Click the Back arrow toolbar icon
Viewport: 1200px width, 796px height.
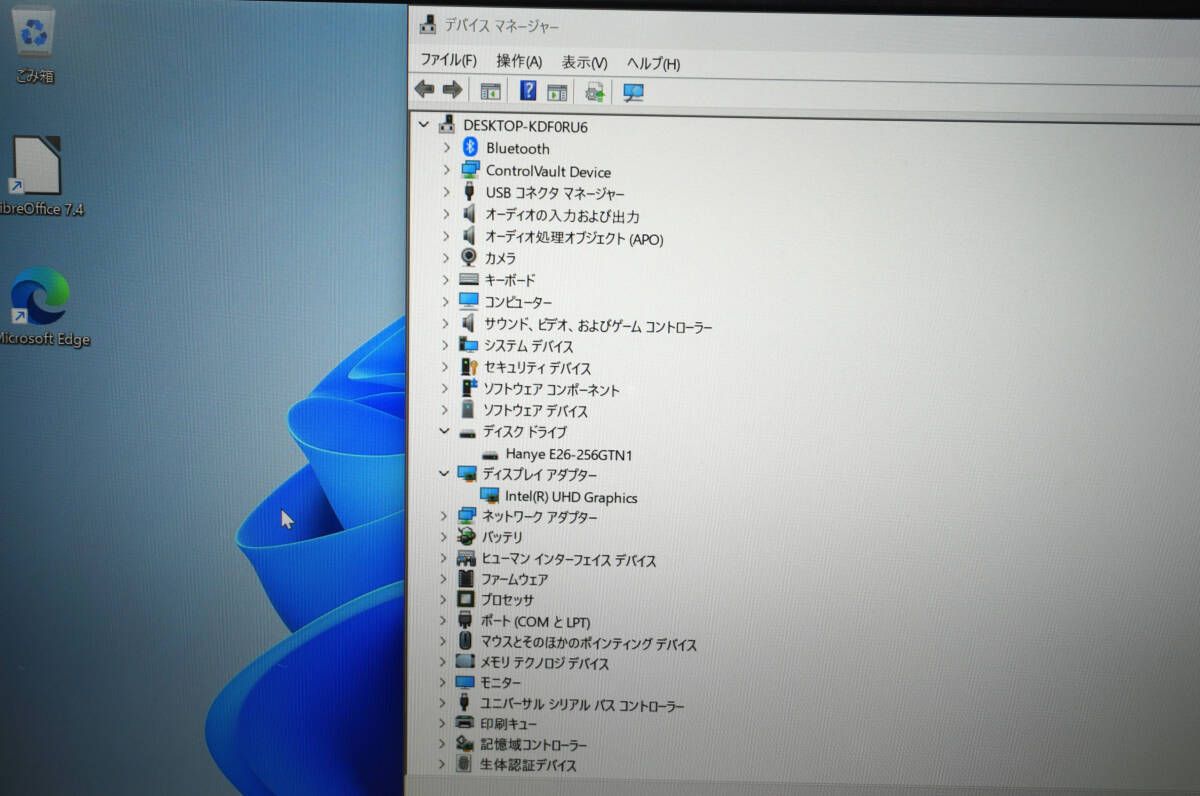[x=425, y=90]
